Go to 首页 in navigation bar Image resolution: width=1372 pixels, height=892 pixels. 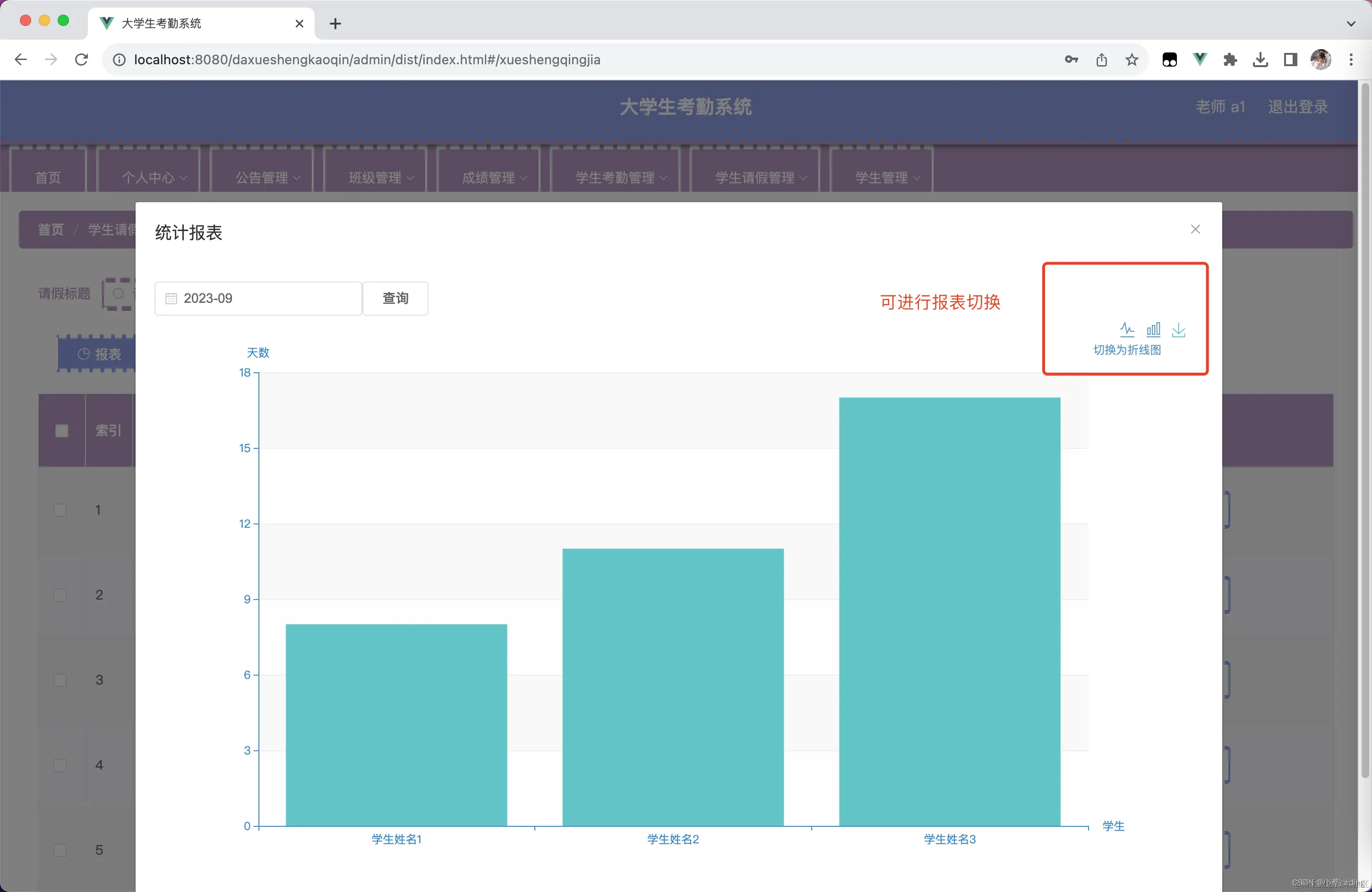pyautogui.click(x=48, y=178)
